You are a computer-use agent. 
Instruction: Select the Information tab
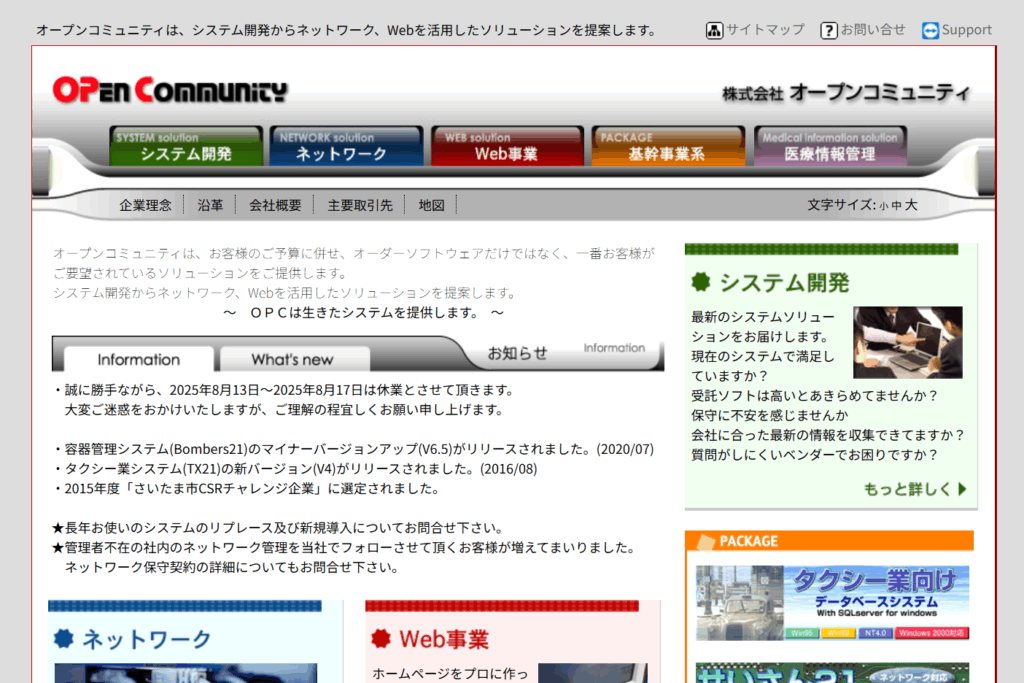pyautogui.click(x=139, y=360)
